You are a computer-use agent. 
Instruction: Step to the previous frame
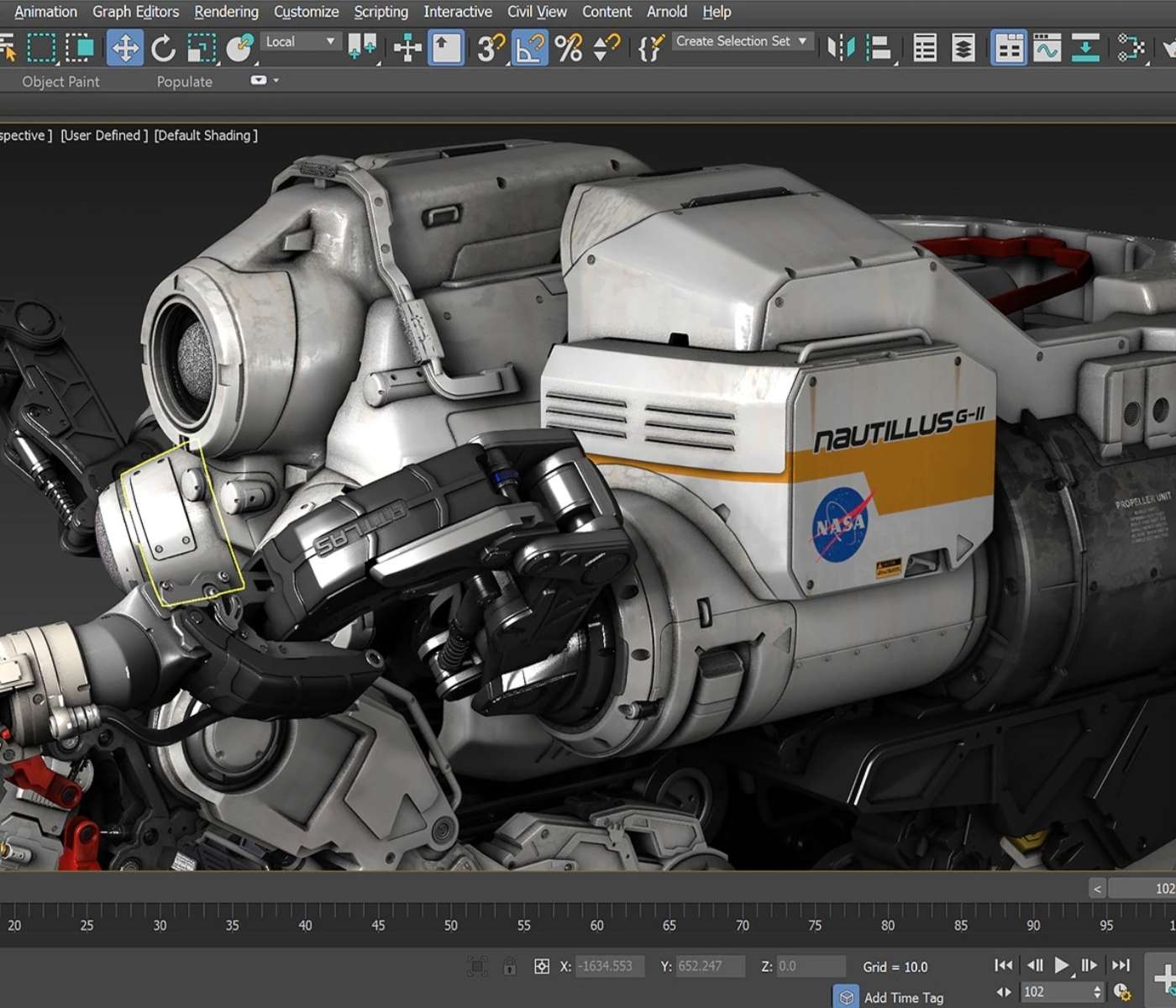pos(1034,966)
